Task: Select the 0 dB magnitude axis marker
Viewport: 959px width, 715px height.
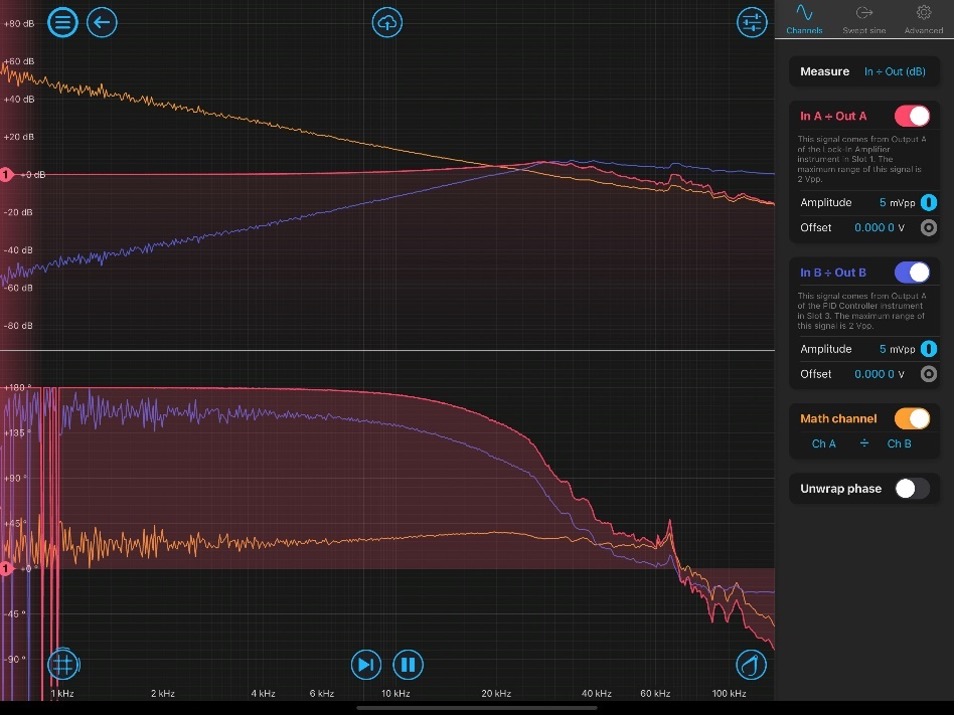Action: pyautogui.click(x=7, y=175)
